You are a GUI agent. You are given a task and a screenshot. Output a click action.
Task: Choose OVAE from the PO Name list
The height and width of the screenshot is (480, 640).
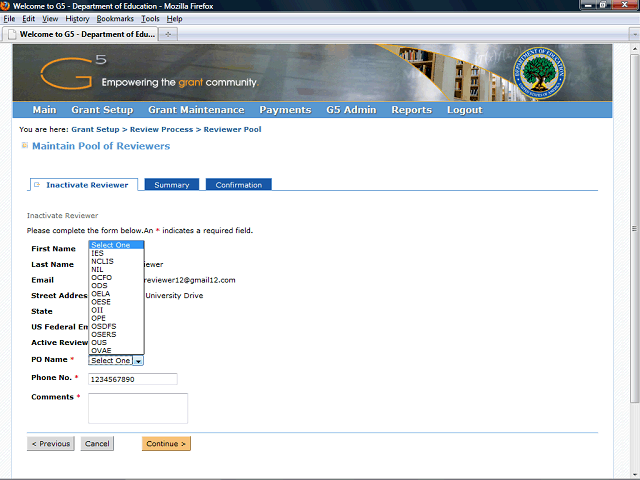pyautogui.click(x=116, y=351)
